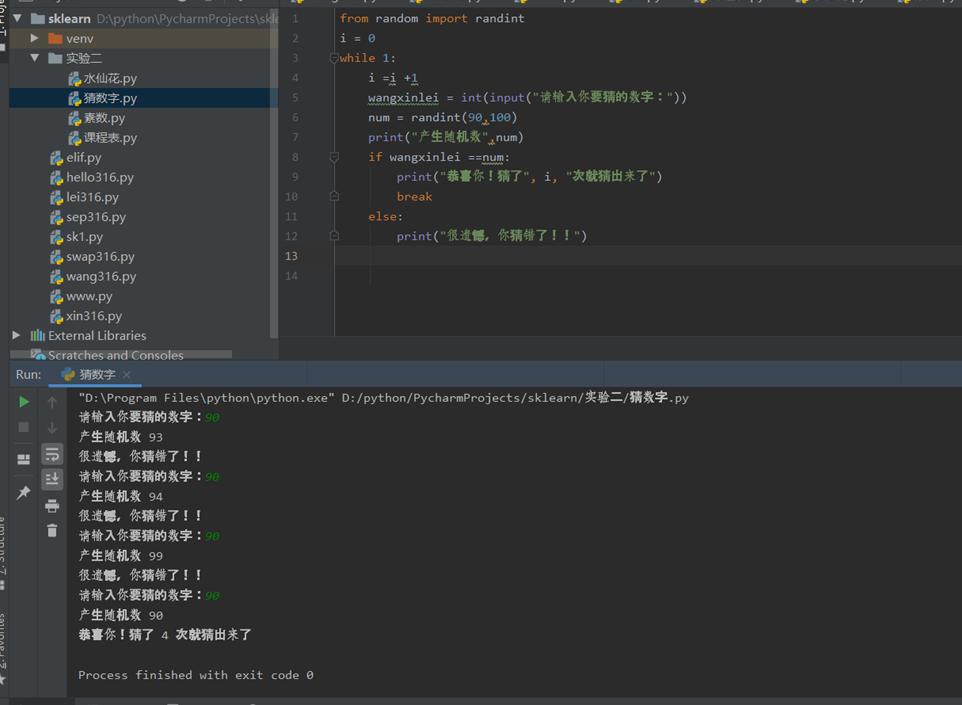Open 素数.py file

click(96, 118)
